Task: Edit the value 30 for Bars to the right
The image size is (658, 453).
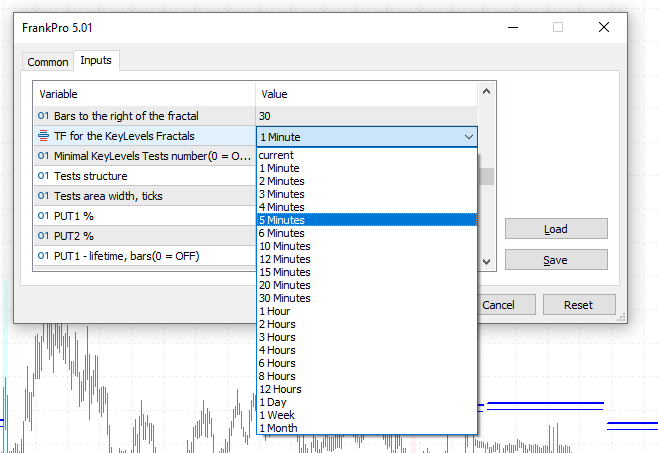Action: (x=366, y=117)
